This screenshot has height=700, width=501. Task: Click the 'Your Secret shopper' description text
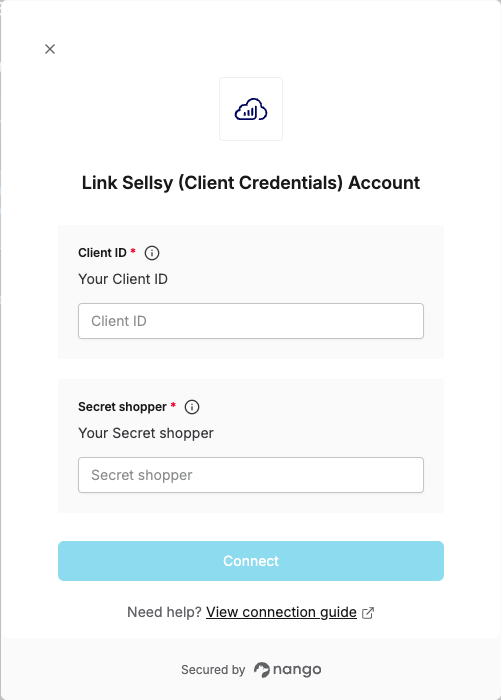(146, 433)
